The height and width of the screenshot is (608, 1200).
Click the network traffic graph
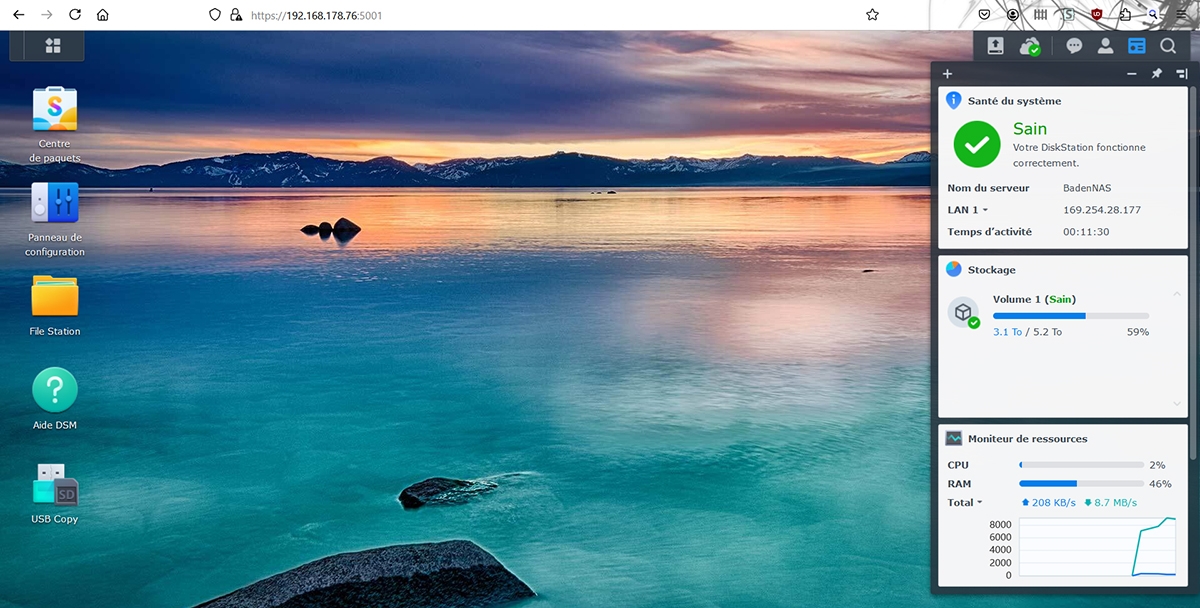[x=1098, y=547]
